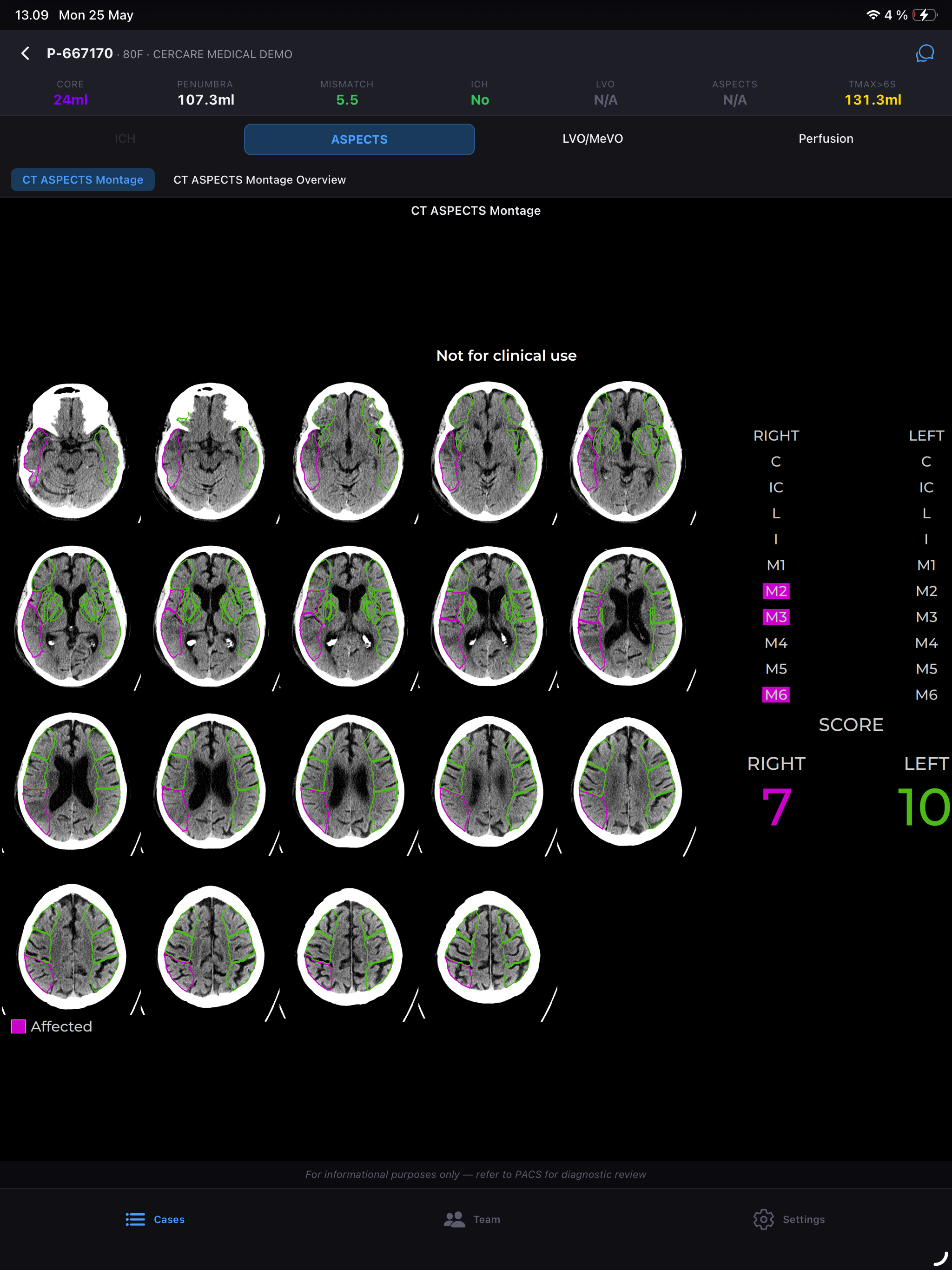Viewport: 952px width, 1270px height.
Task: Tap the first CT slice in the bottom row
Action: click(x=72, y=946)
